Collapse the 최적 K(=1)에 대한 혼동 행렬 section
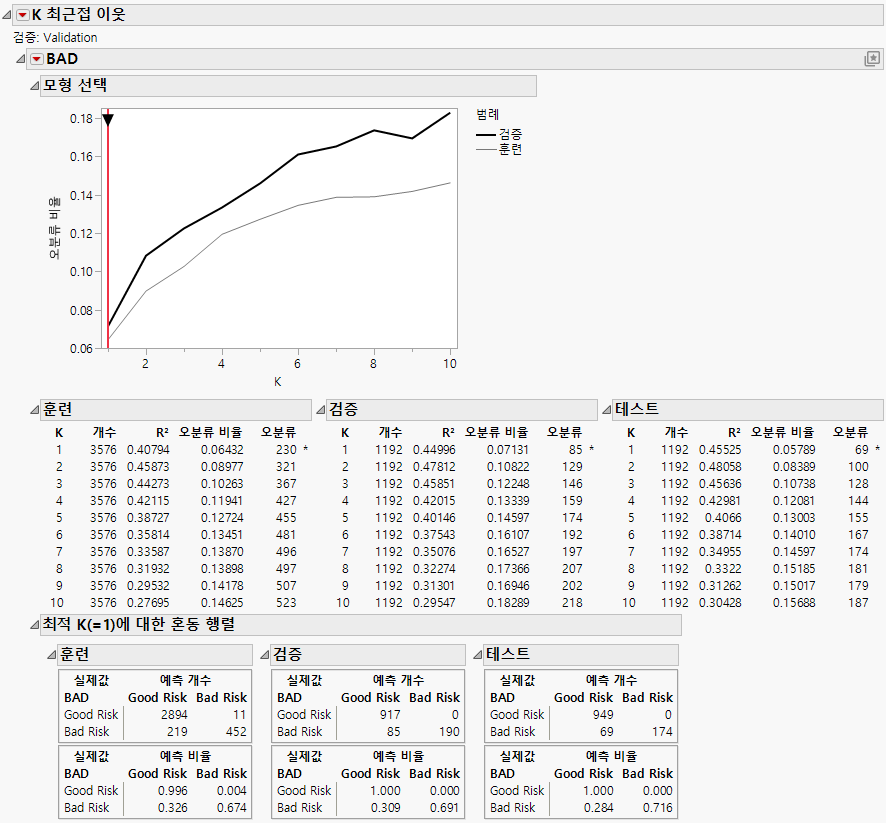Screen dimensions: 886x823 click(33, 625)
